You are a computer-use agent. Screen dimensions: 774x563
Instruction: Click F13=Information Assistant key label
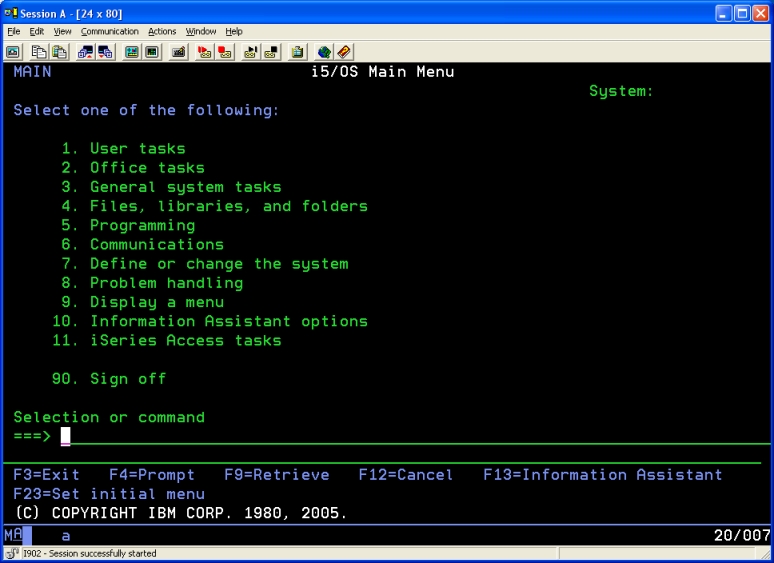pos(603,475)
